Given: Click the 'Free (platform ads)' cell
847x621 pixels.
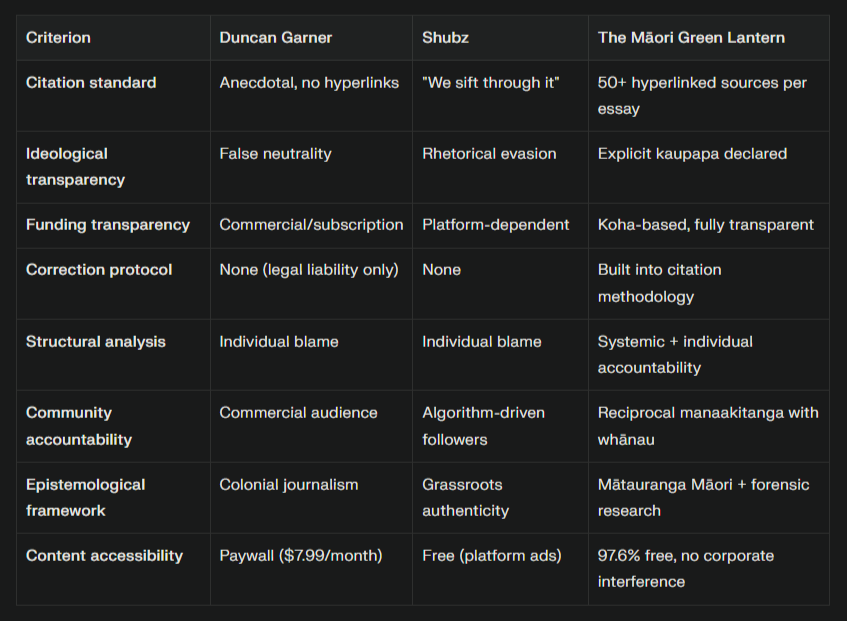Looking at the screenshot, I should [x=491, y=556].
